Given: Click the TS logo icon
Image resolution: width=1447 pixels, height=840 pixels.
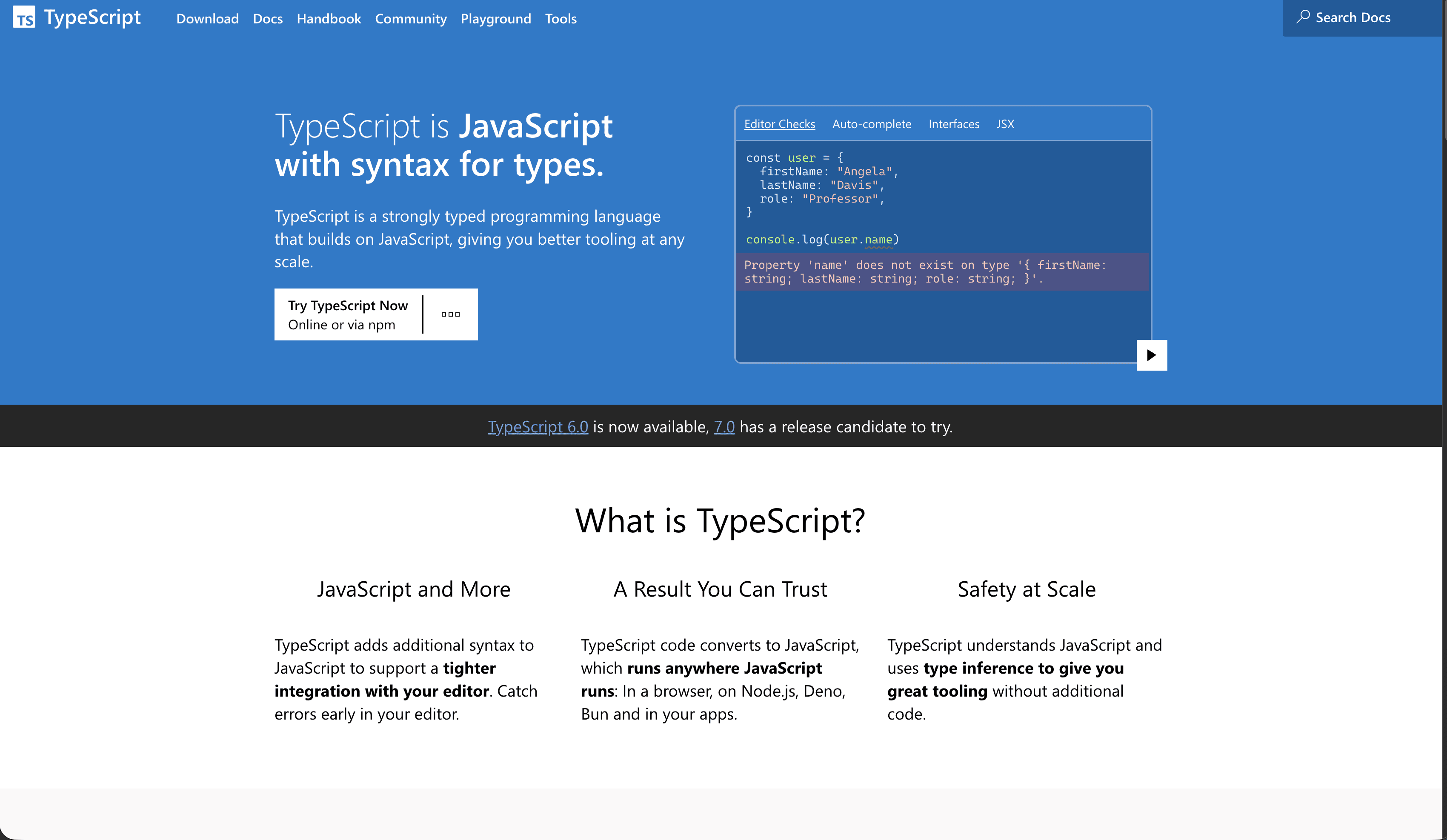Looking at the screenshot, I should pos(23,17).
